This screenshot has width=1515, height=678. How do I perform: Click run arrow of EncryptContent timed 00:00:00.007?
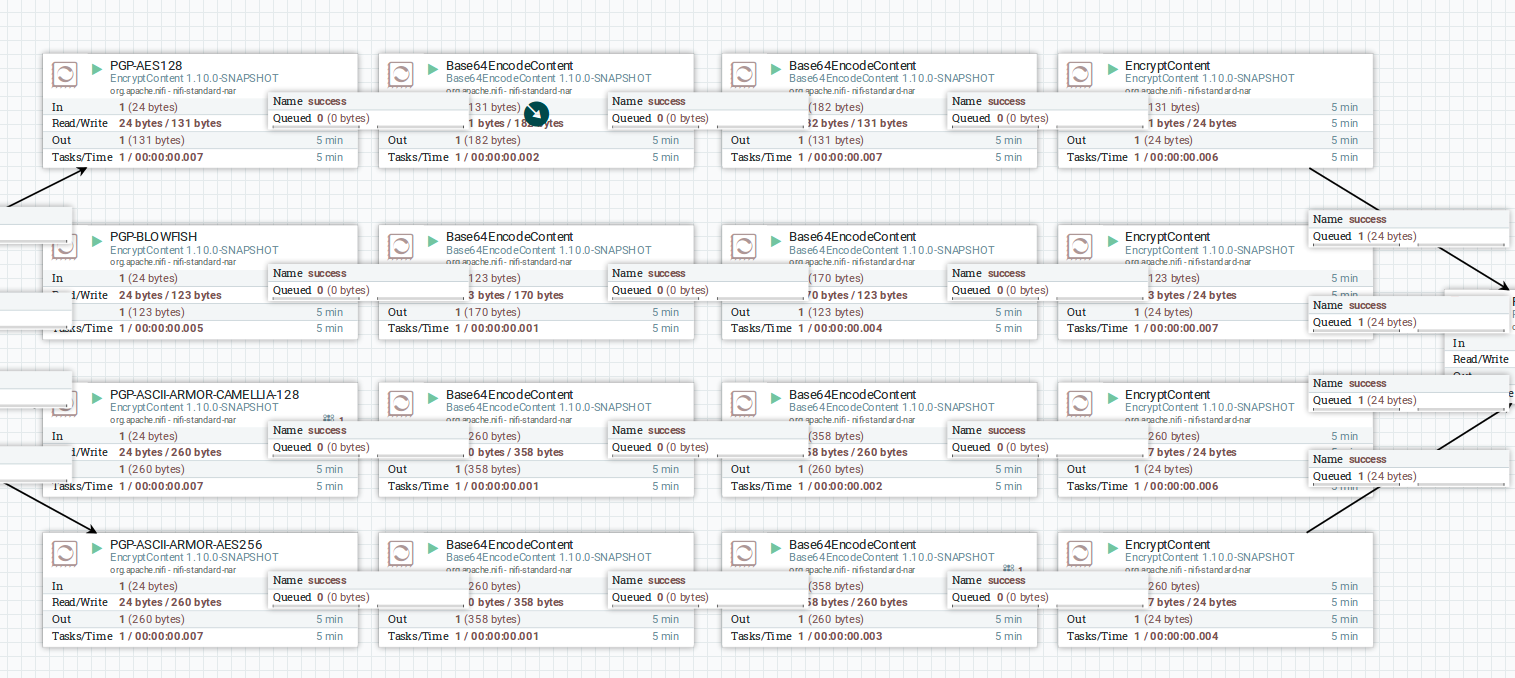click(1112, 240)
